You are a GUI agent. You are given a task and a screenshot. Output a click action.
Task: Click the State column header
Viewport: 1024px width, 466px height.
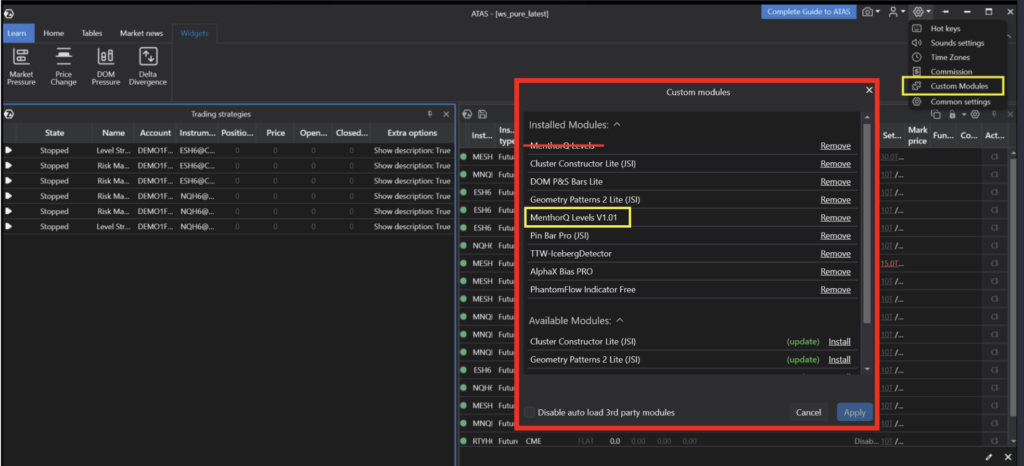[55, 133]
